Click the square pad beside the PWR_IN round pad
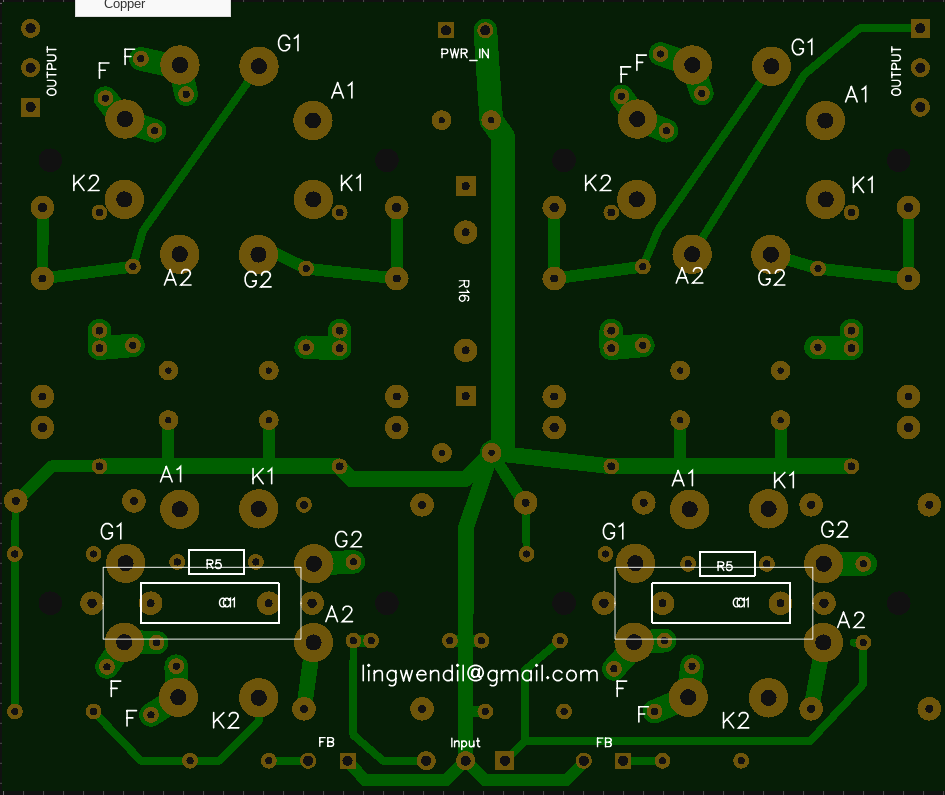Viewport: 945px width, 795px height. click(x=446, y=30)
